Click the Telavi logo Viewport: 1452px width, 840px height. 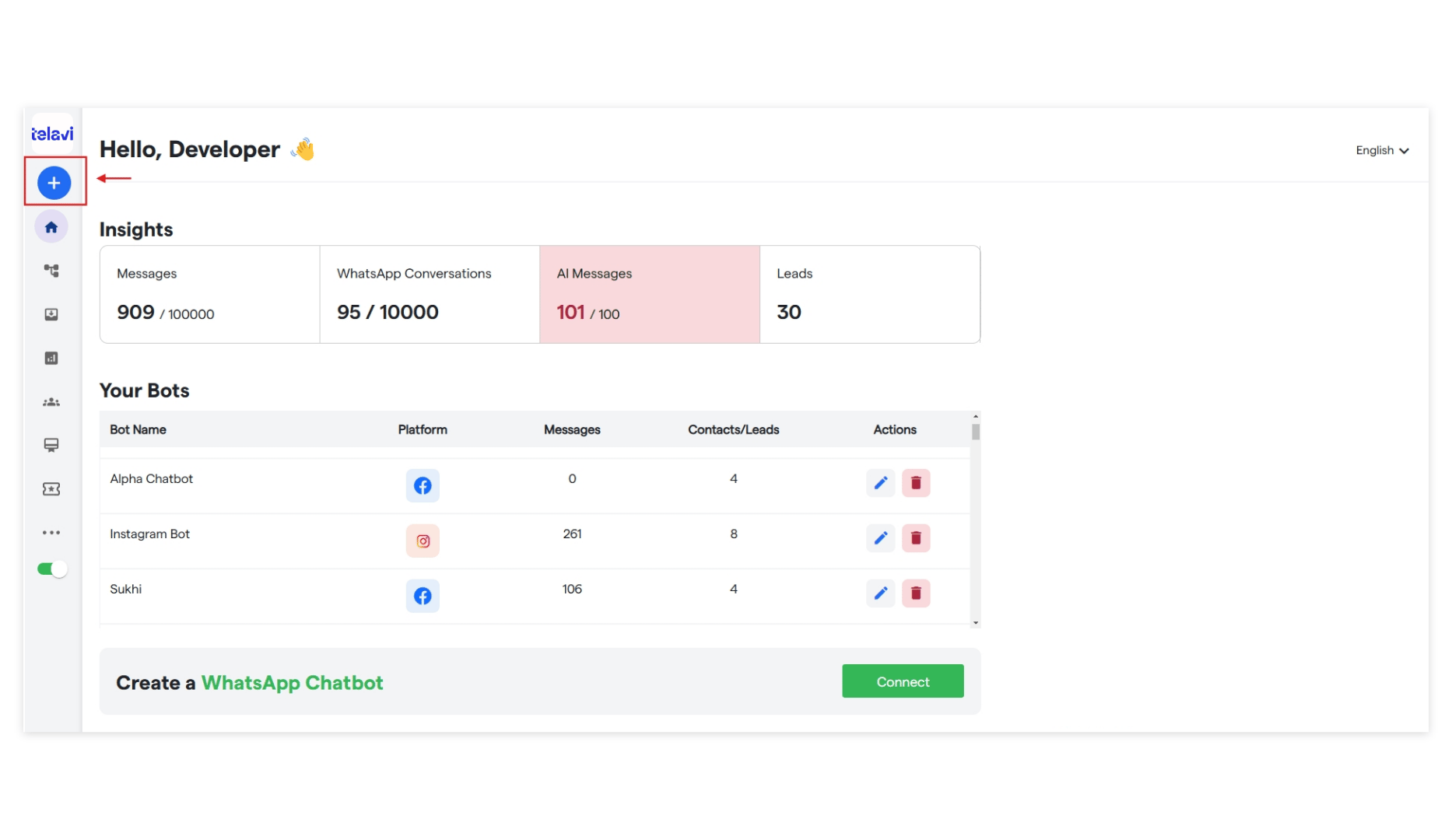click(x=52, y=134)
